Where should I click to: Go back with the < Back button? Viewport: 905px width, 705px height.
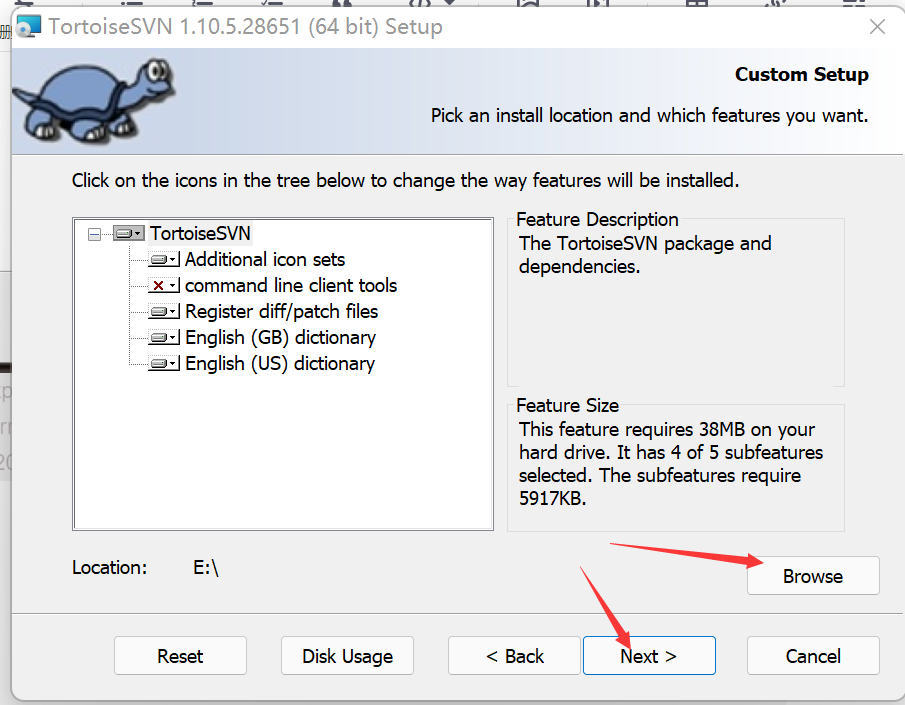(514, 656)
